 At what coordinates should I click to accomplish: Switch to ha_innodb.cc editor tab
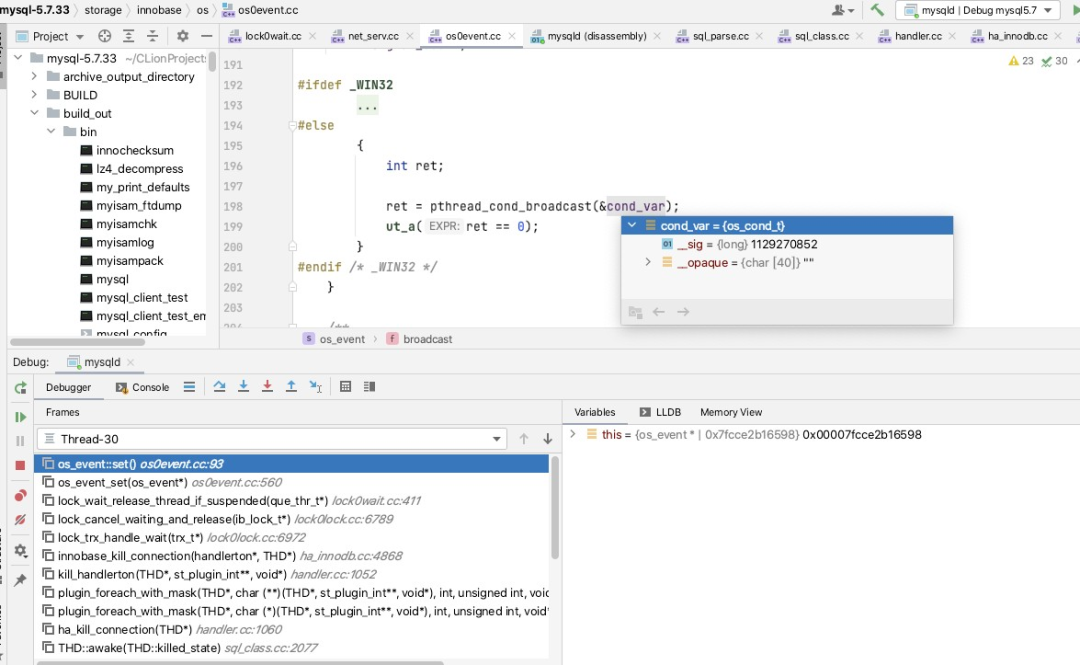[x=1017, y=36]
